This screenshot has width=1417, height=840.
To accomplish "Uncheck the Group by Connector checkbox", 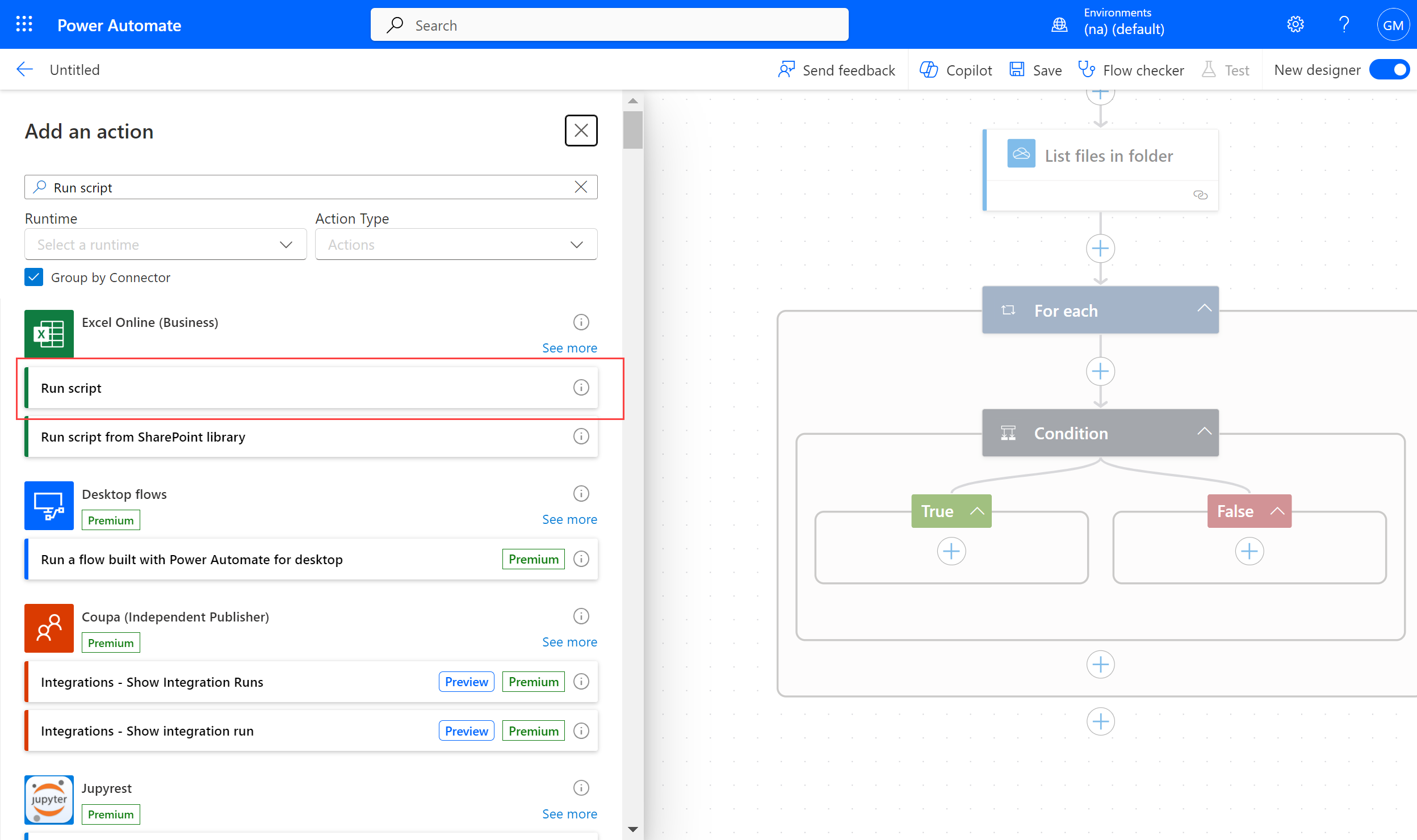I will pos(34,277).
